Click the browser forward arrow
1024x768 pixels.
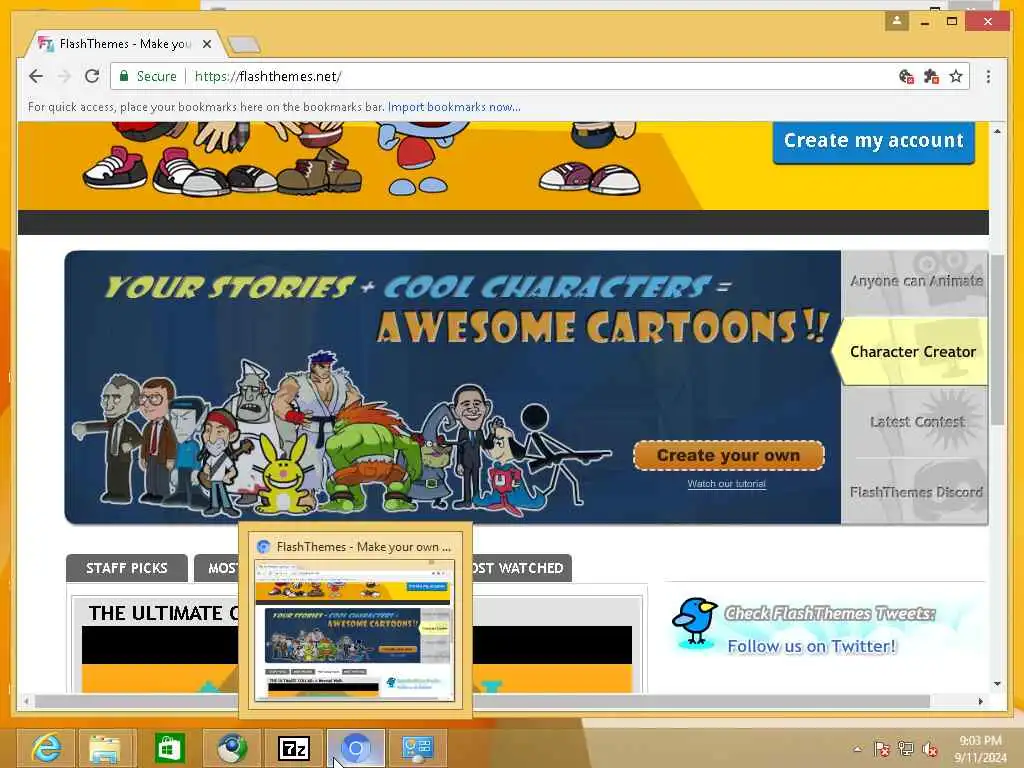[64, 76]
